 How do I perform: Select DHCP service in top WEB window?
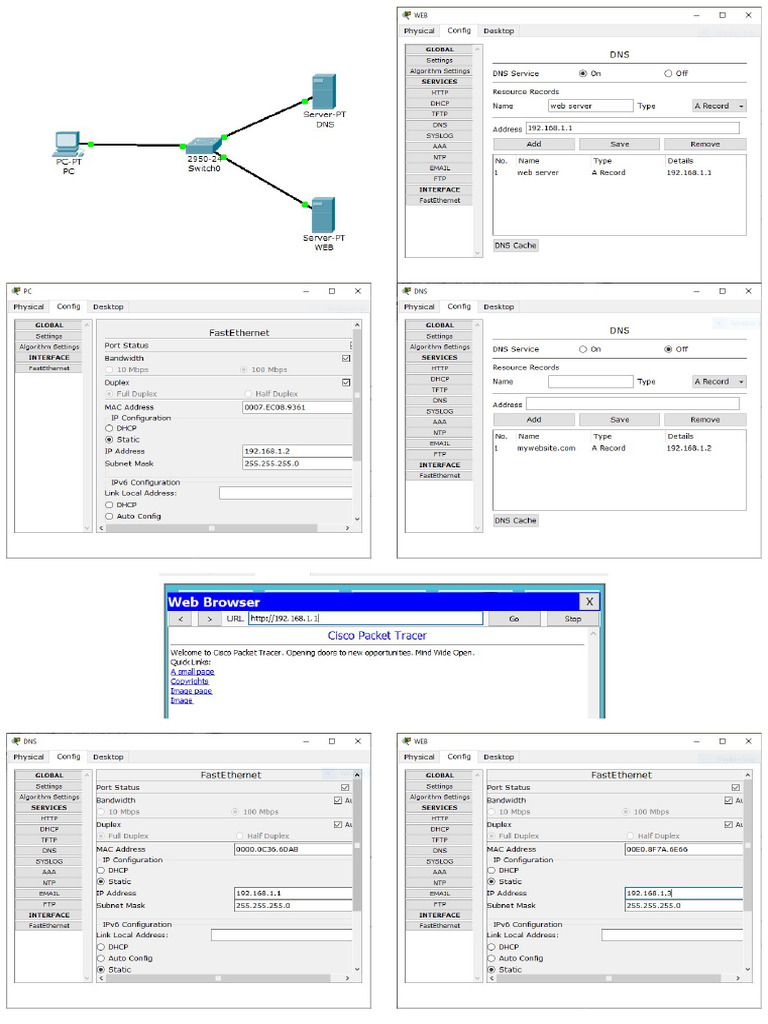[x=440, y=103]
